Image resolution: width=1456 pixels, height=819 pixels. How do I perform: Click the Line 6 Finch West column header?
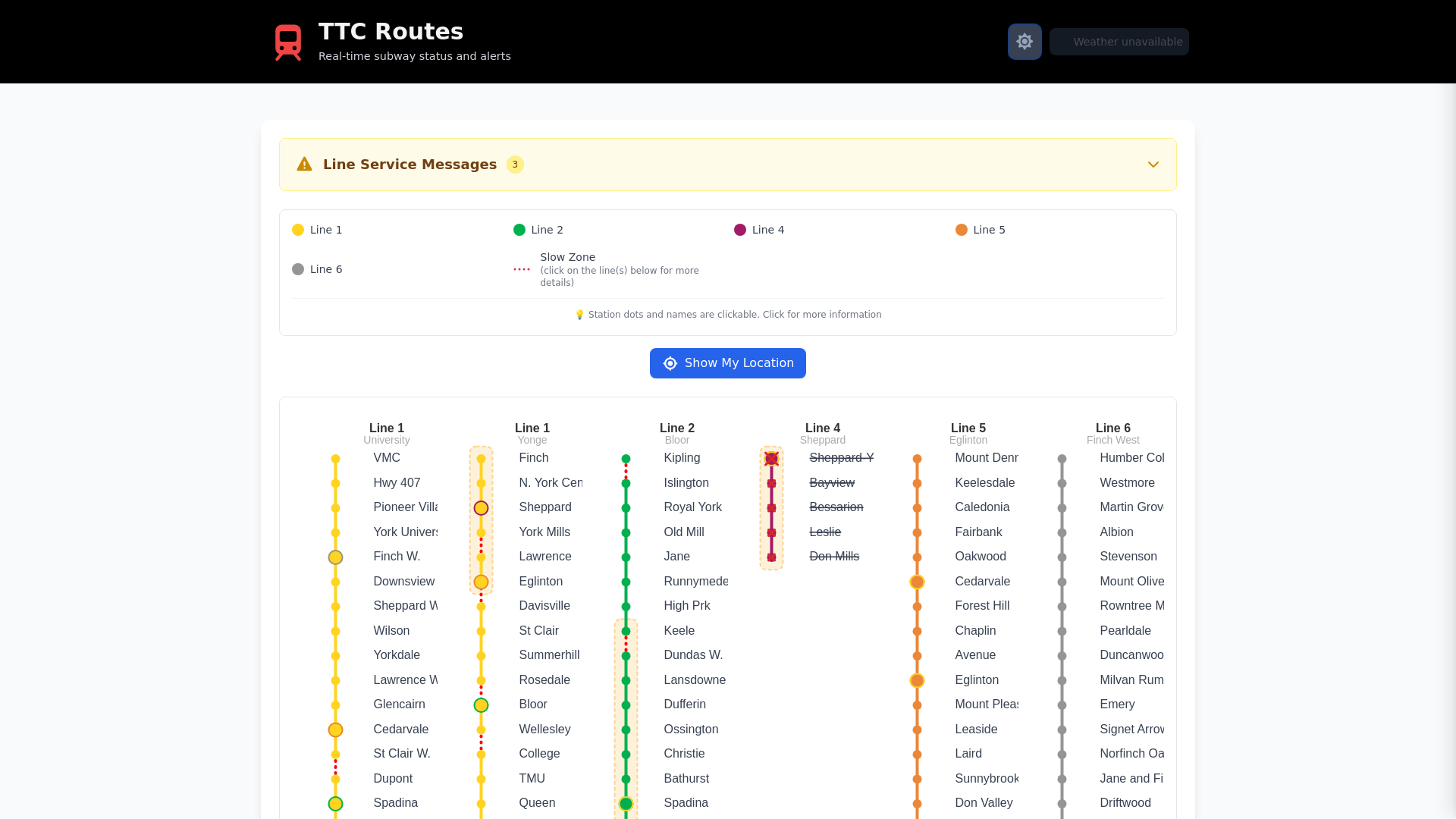click(1113, 434)
